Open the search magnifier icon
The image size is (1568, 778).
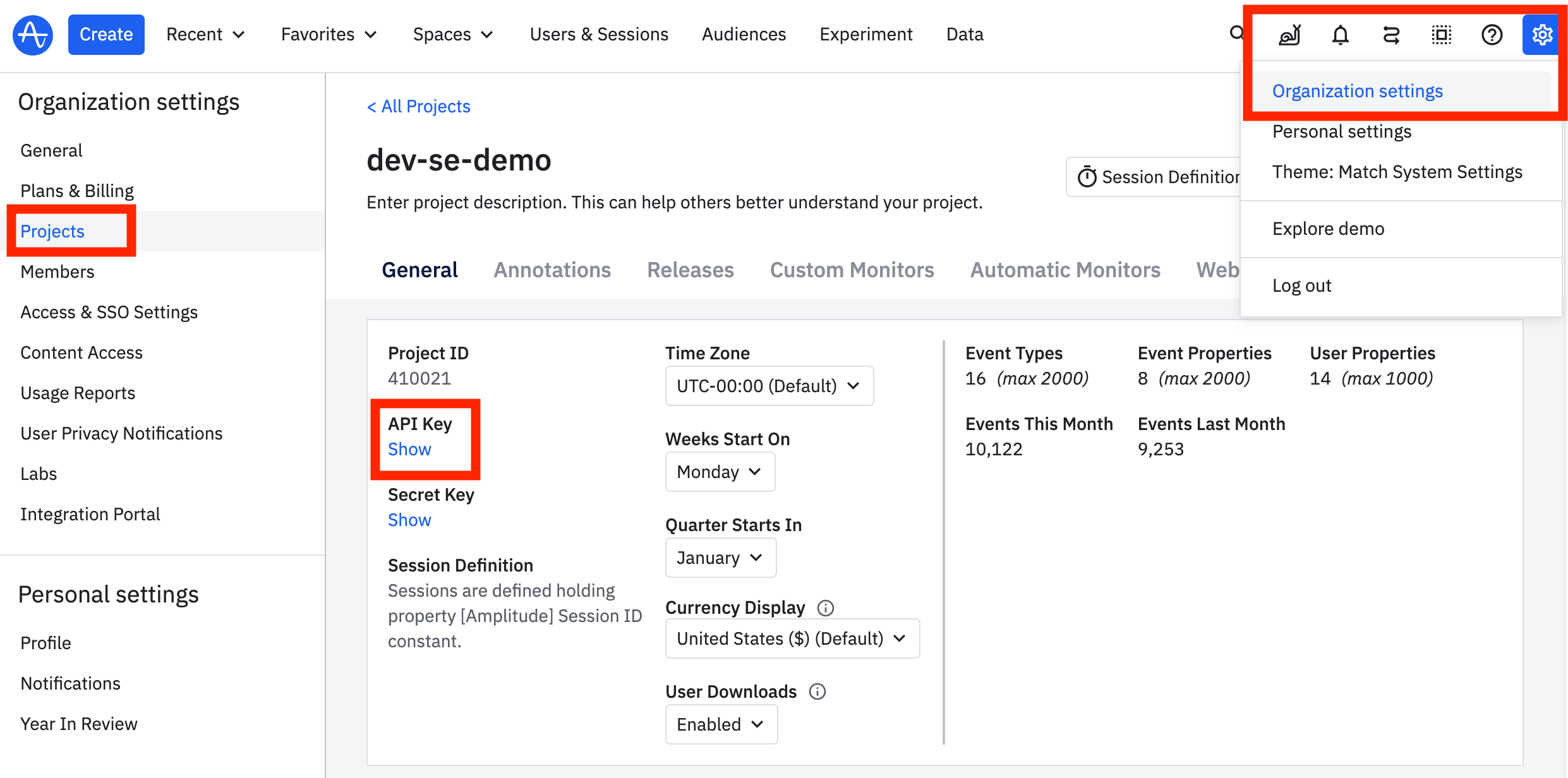coord(1236,33)
